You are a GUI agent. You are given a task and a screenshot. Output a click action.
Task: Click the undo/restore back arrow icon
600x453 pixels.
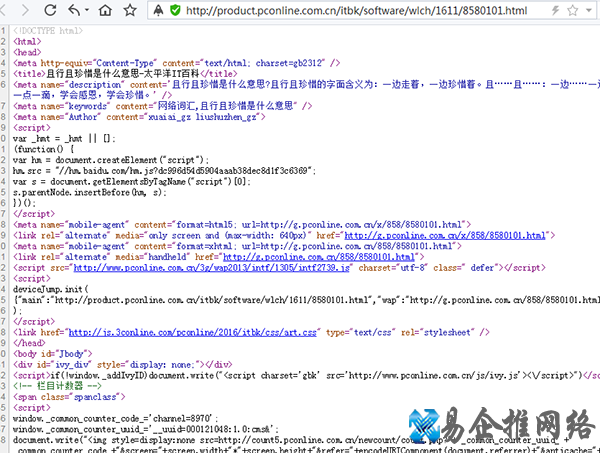pos(74,10)
